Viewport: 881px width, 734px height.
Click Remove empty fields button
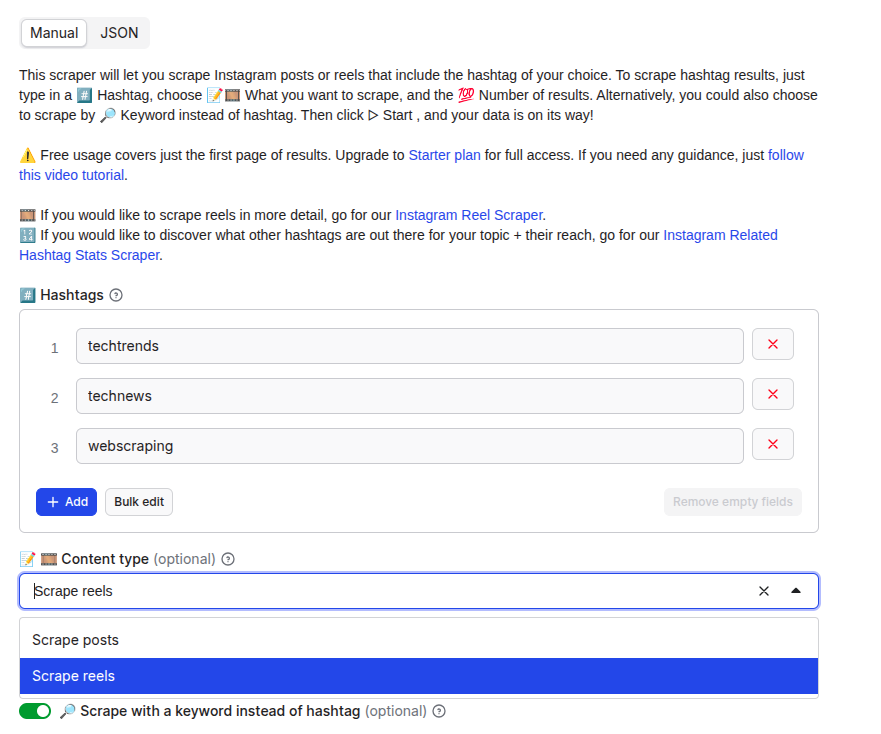pyautogui.click(x=733, y=502)
